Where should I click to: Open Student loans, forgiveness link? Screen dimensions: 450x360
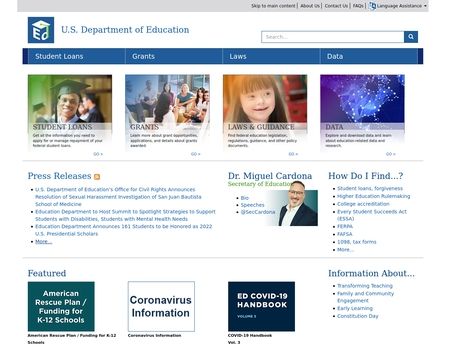pyautogui.click(x=370, y=188)
